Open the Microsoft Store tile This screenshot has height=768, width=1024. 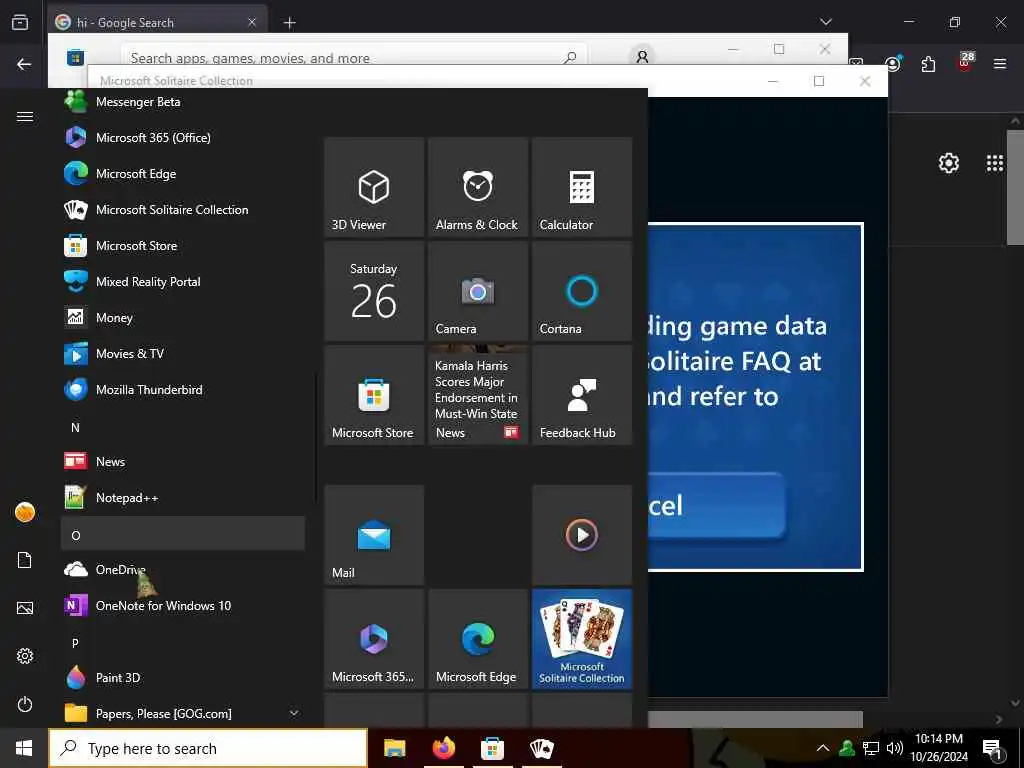point(374,395)
